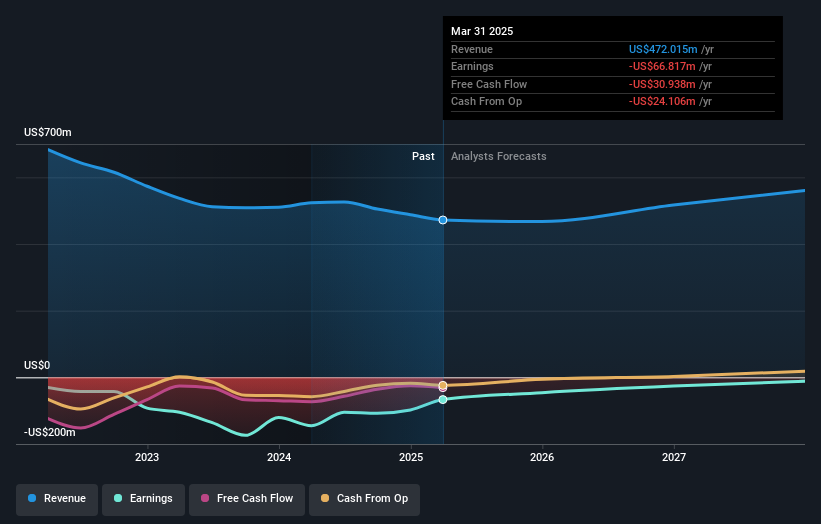Click the US$700m y-axis label

48,132
